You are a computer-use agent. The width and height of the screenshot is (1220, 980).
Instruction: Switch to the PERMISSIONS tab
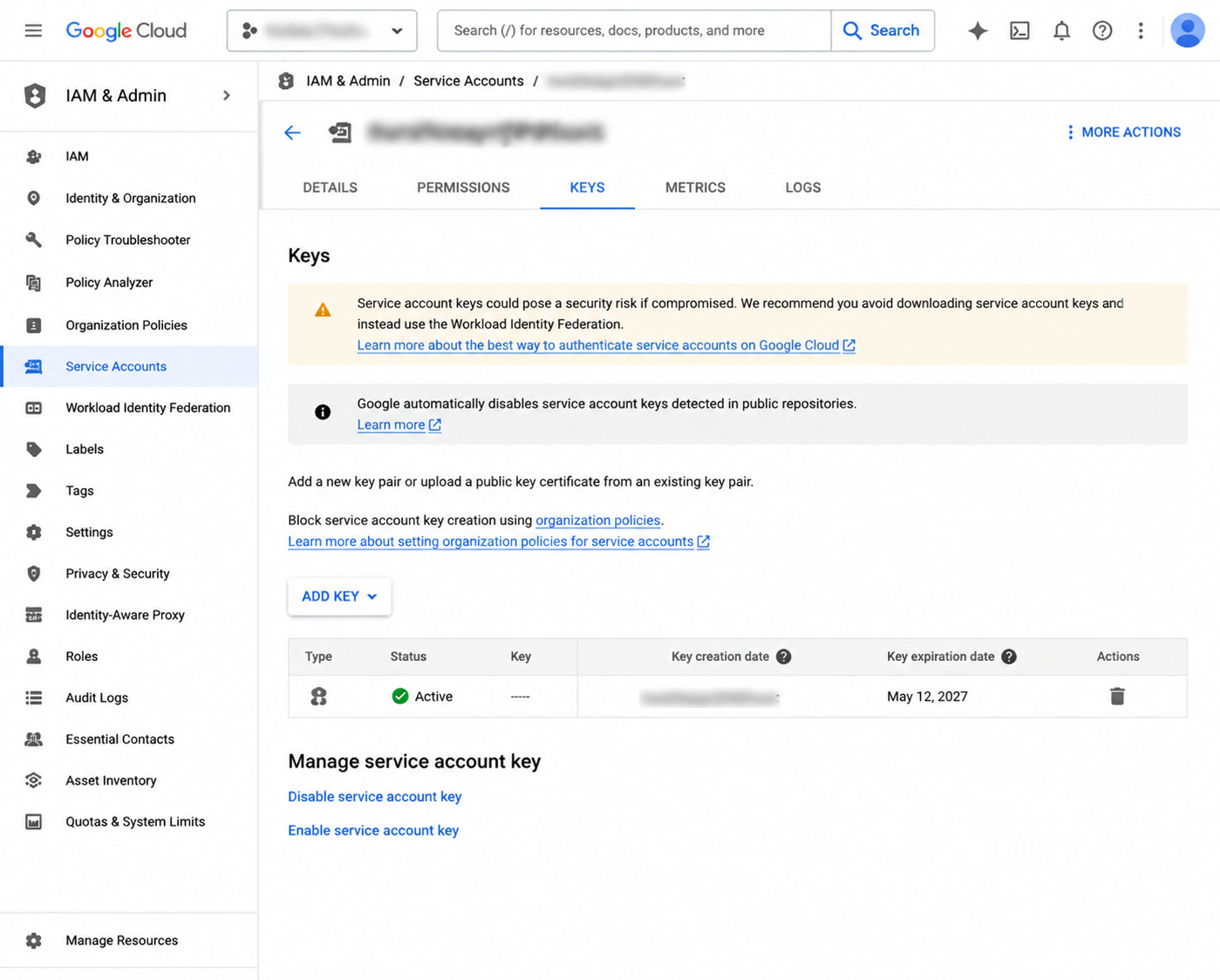(463, 187)
